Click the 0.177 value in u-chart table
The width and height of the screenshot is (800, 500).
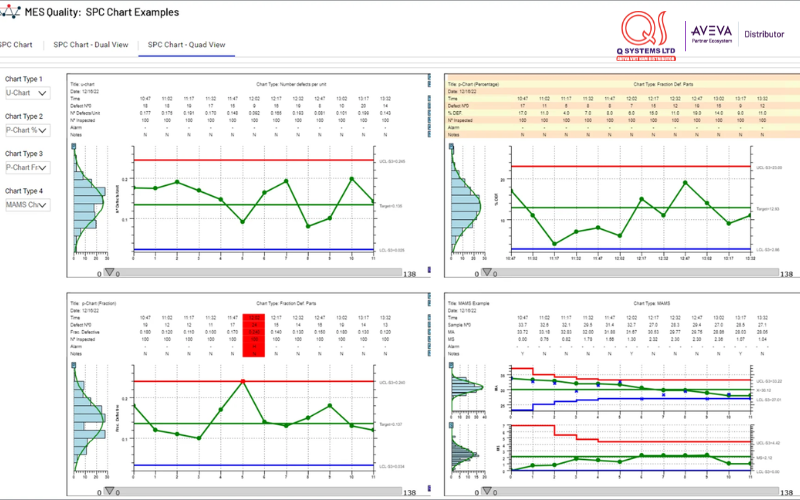pyautogui.click(x=145, y=113)
